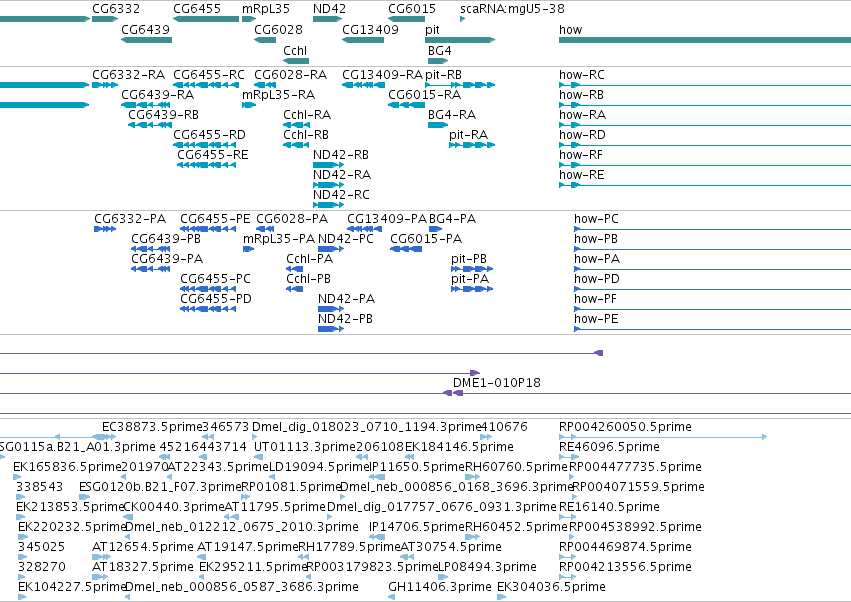Select protein CG6332-PA

(130, 219)
